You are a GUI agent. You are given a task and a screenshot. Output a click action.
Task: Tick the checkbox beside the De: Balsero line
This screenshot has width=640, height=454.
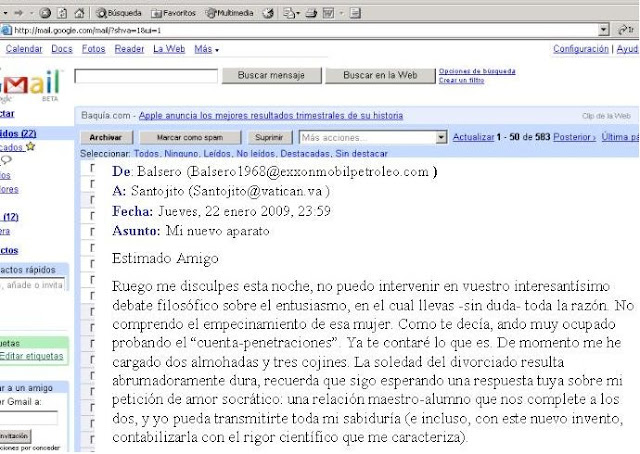point(92,168)
